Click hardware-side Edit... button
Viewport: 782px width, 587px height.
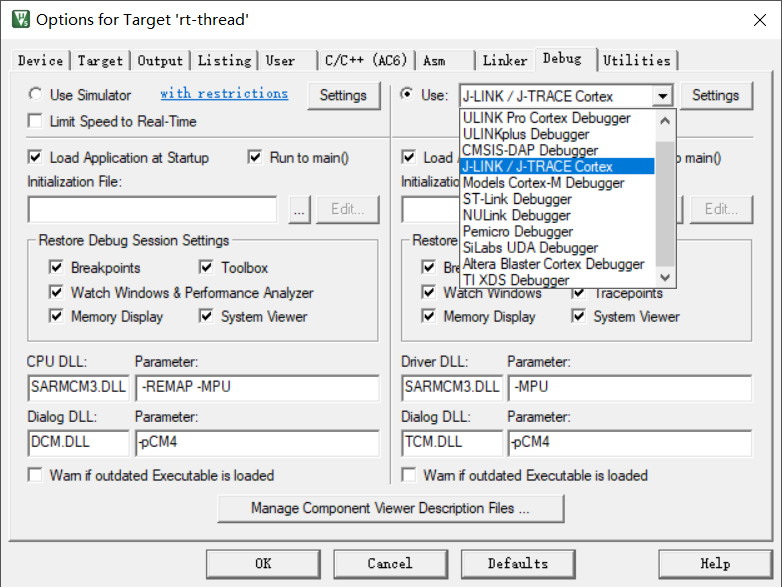point(721,209)
